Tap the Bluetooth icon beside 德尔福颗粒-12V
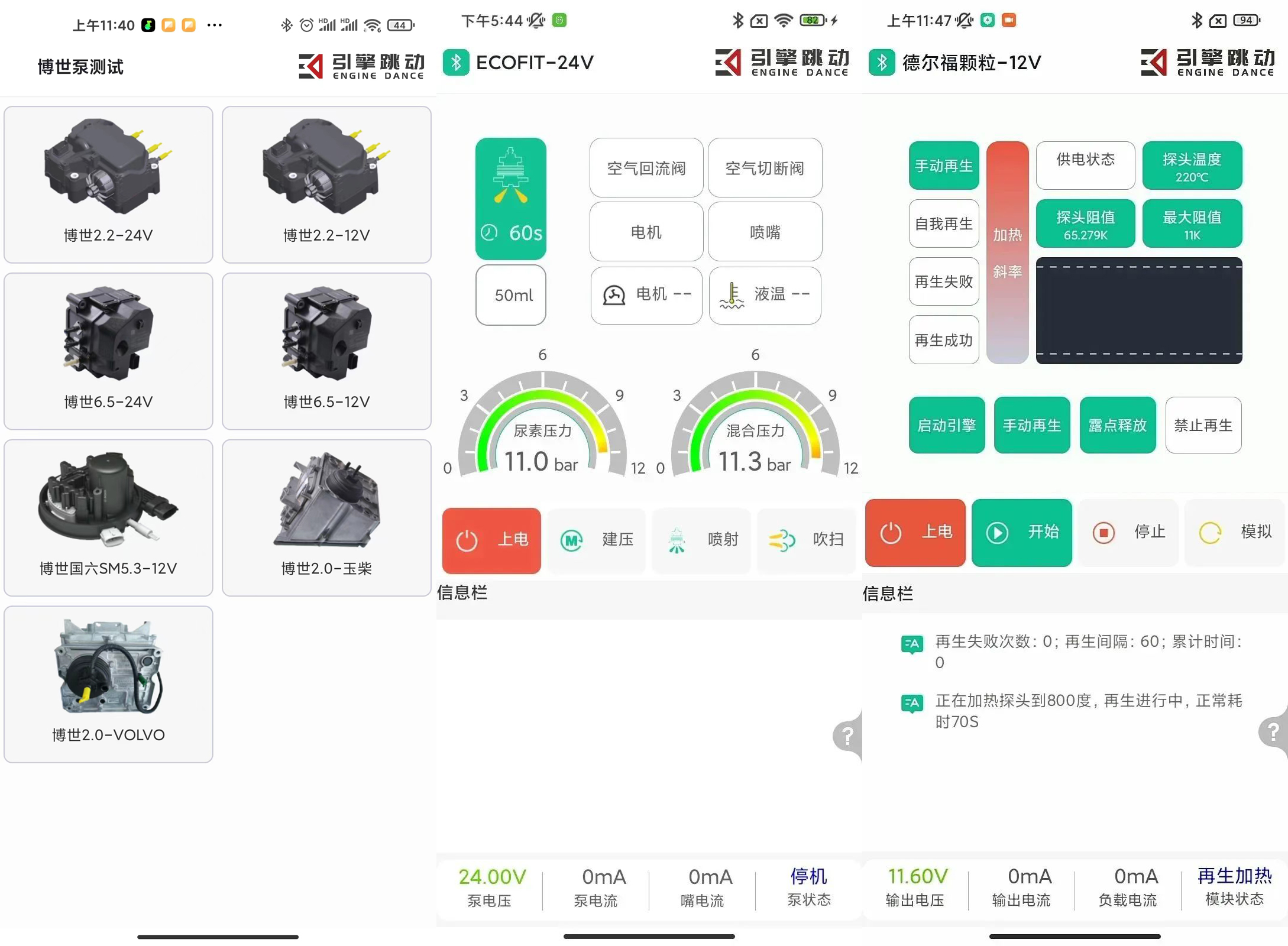The width and height of the screenshot is (1288, 946). [882, 62]
